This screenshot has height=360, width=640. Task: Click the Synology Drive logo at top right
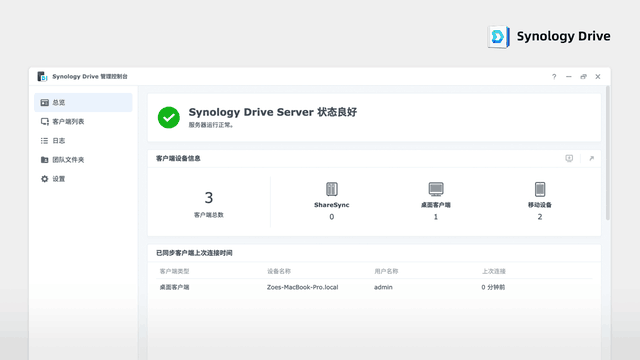pyautogui.click(x=549, y=37)
